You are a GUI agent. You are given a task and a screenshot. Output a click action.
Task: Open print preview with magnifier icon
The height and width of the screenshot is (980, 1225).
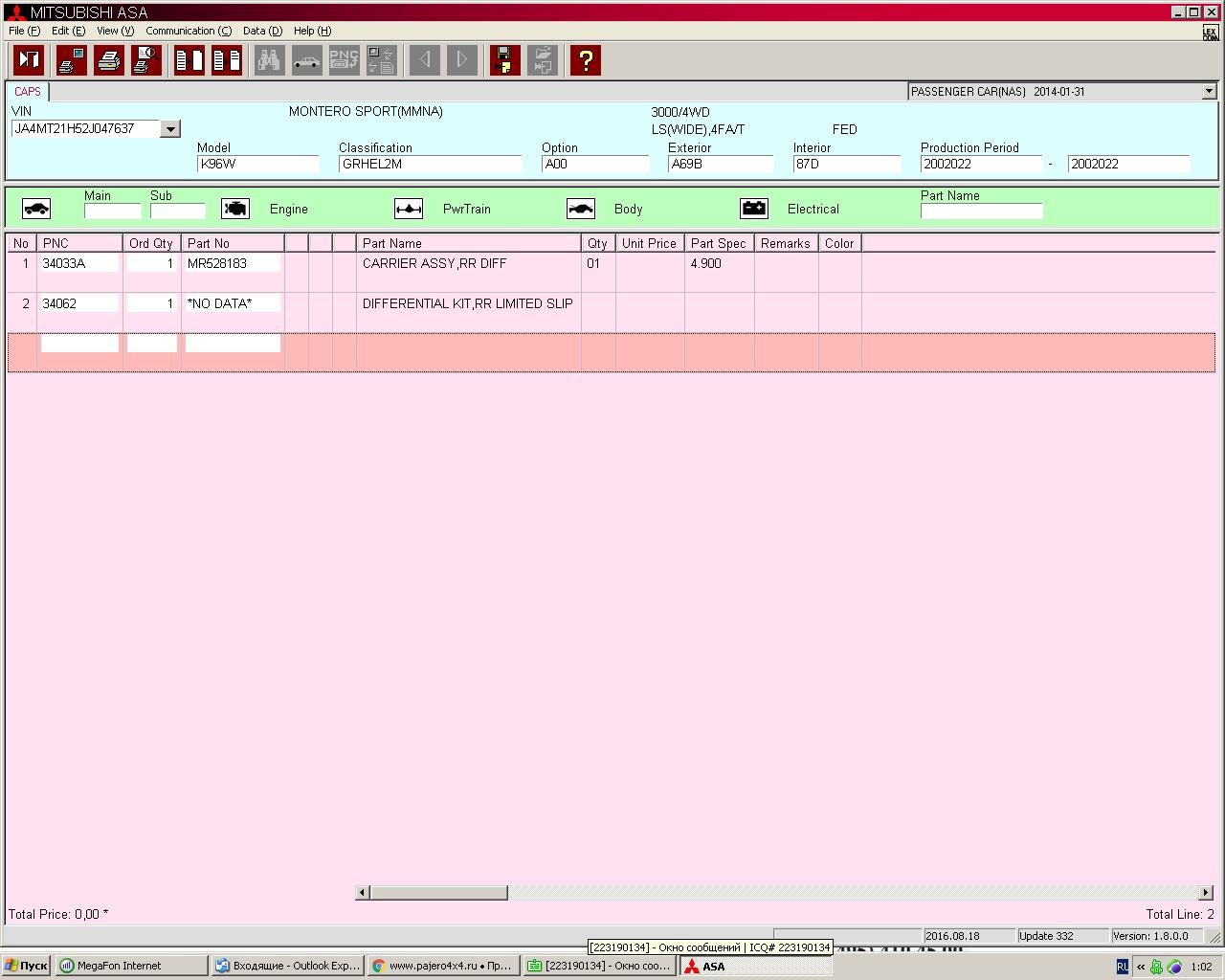pyautogui.click(x=145, y=60)
